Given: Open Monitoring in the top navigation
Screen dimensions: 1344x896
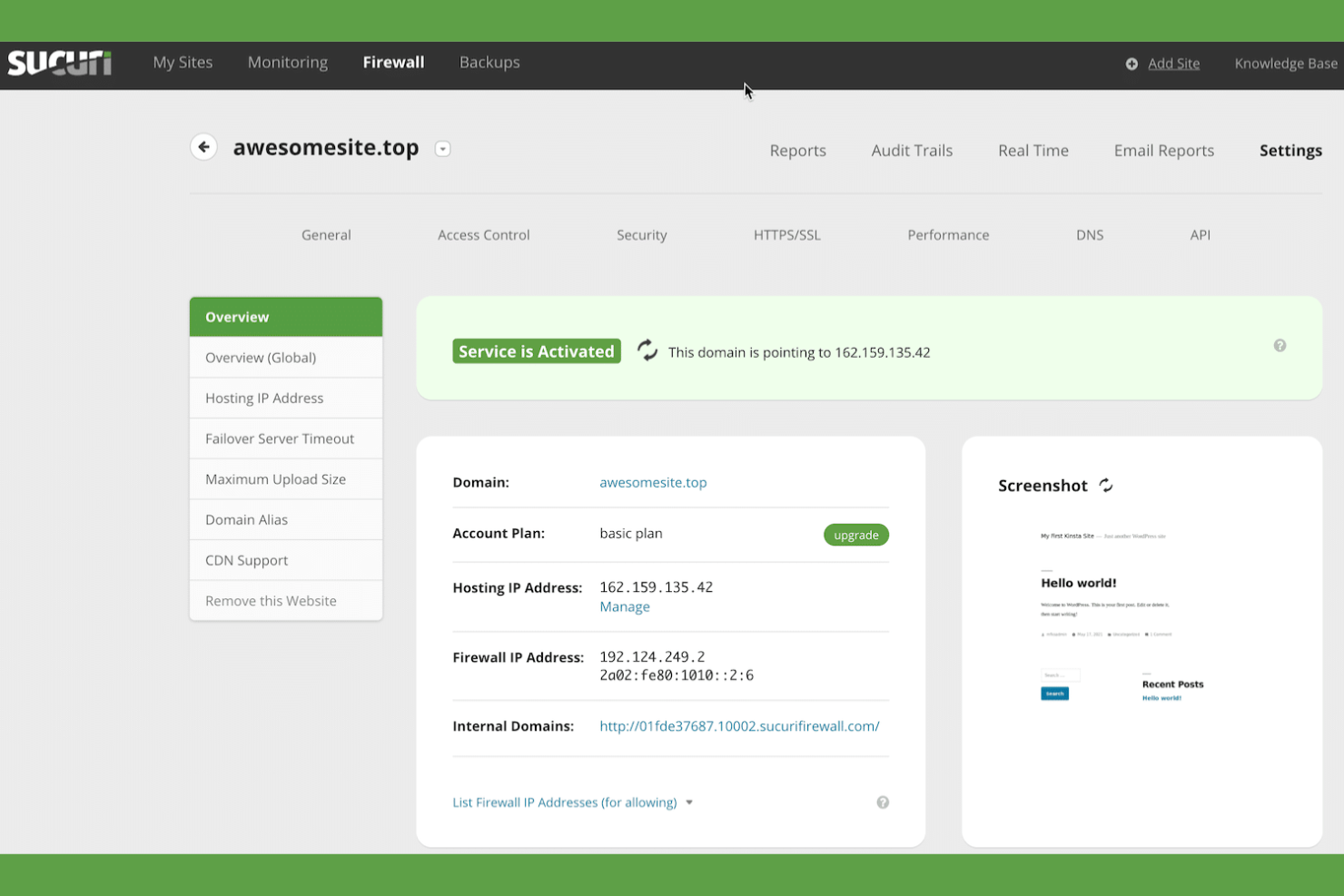Looking at the screenshot, I should tap(288, 63).
